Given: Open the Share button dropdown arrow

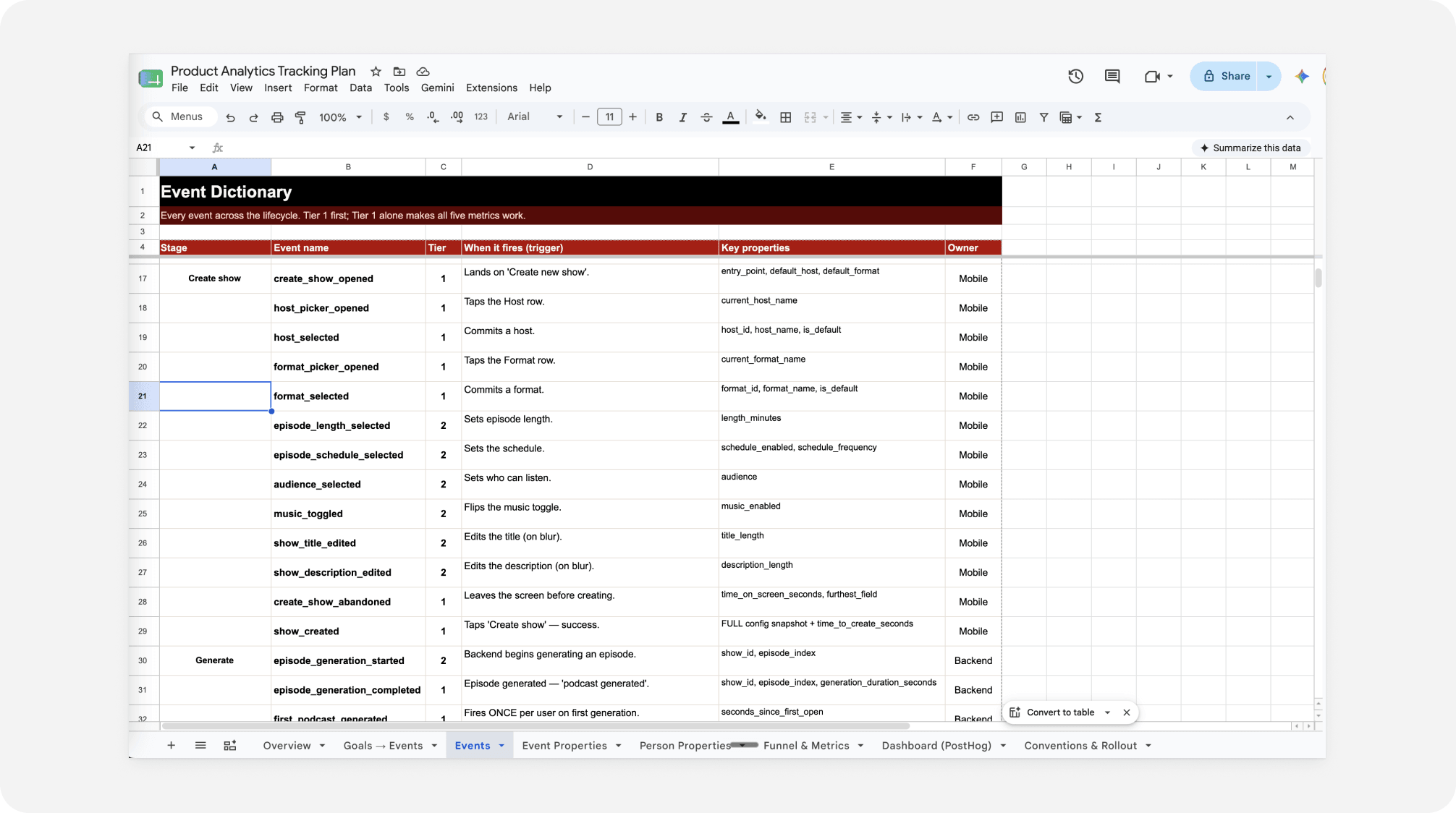Looking at the screenshot, I should click(x=1269, y=76).
